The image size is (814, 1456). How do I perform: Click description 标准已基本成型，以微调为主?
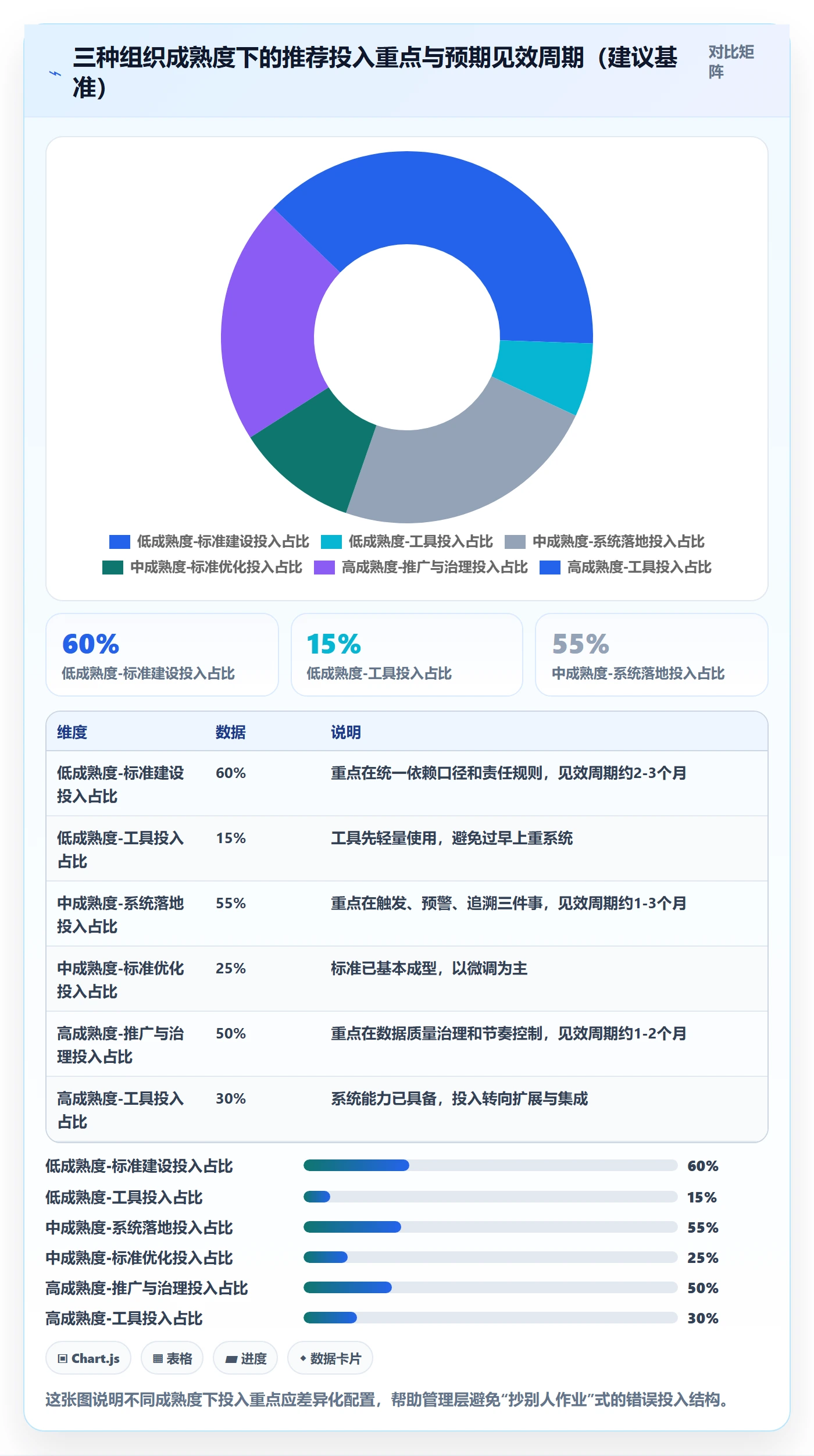pos(429,968)
